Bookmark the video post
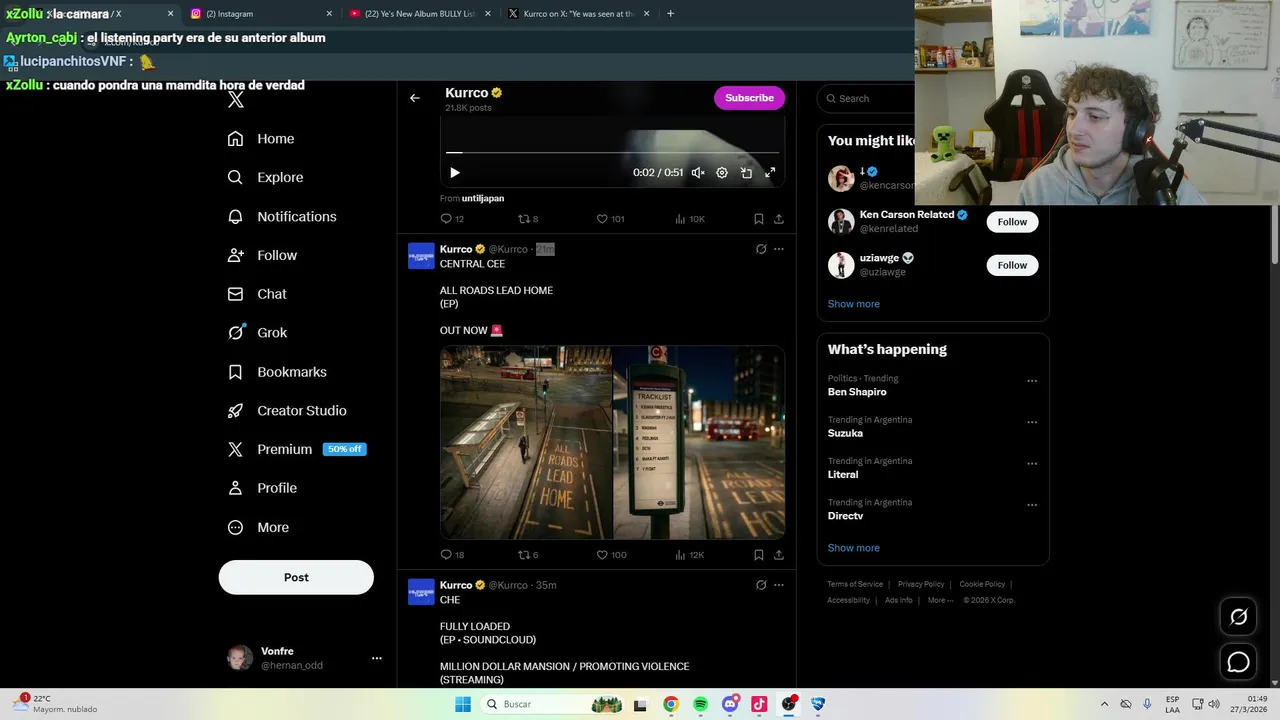 [759, 219]
